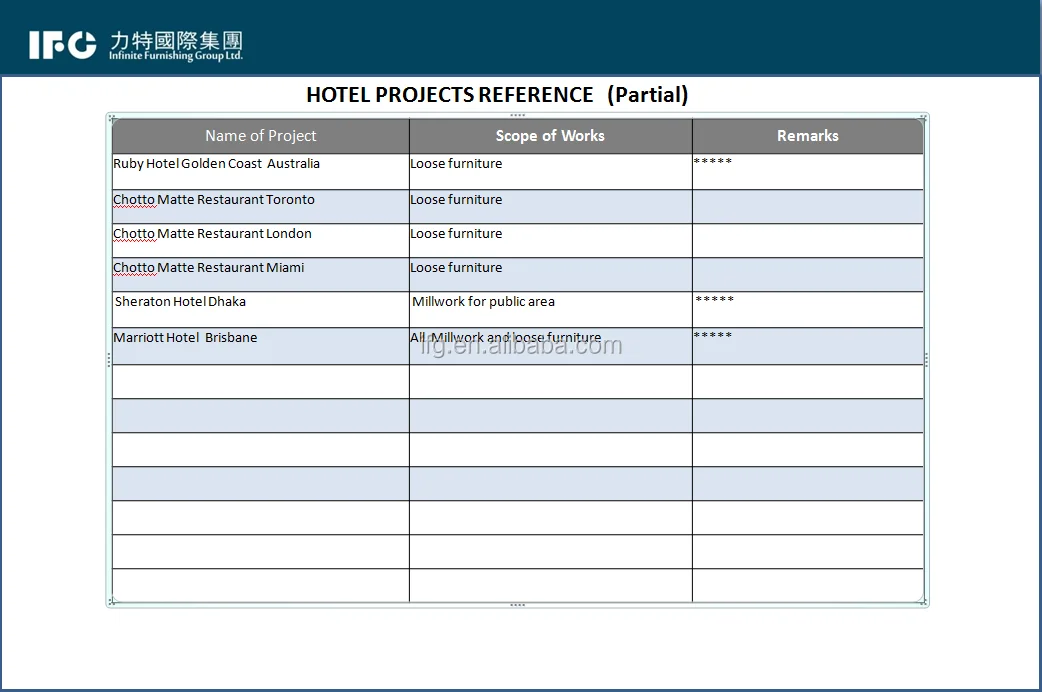The height and width of the screenshot is (692, 1042).
Task: Click the 'Scope of Works' column header
Action: click(x=550, y=136)
